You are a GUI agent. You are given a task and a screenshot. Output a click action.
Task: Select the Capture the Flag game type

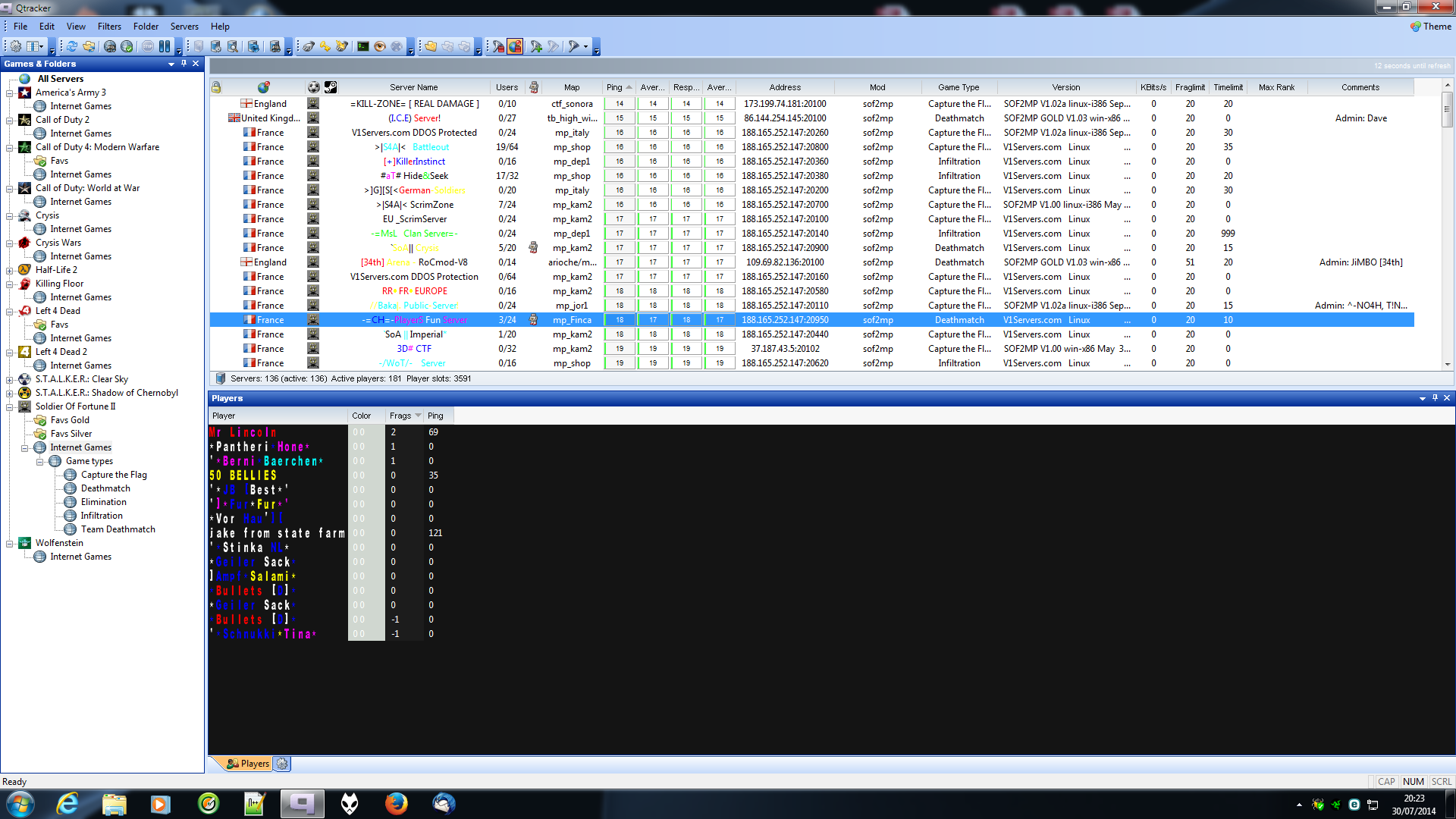coord(114,475)
